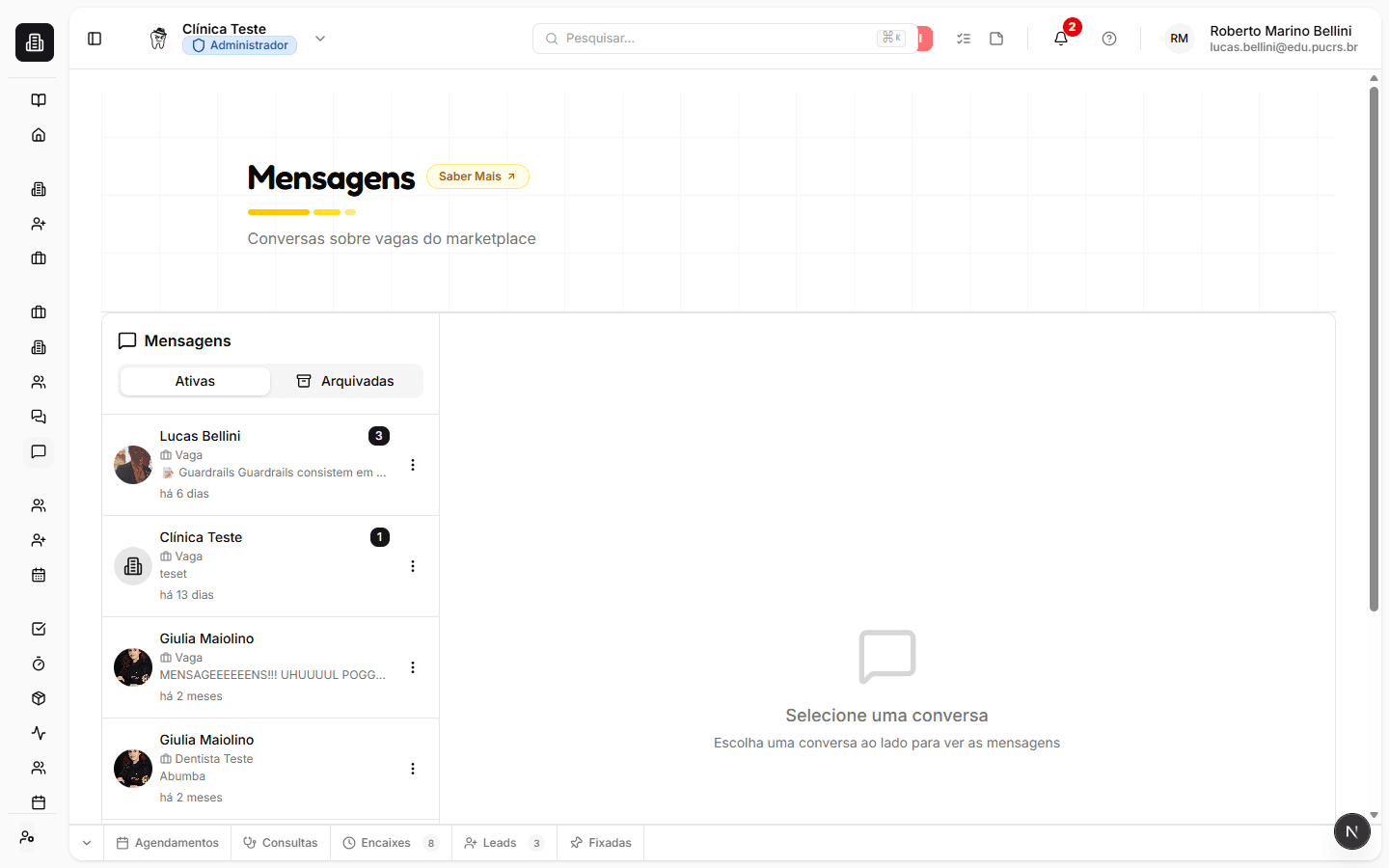Open the help question mark icon

(1108, 38)
